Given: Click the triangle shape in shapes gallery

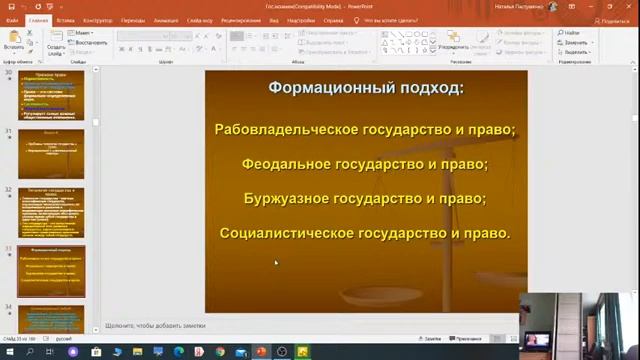Looking at the screenshot, I should pos(384,42).
